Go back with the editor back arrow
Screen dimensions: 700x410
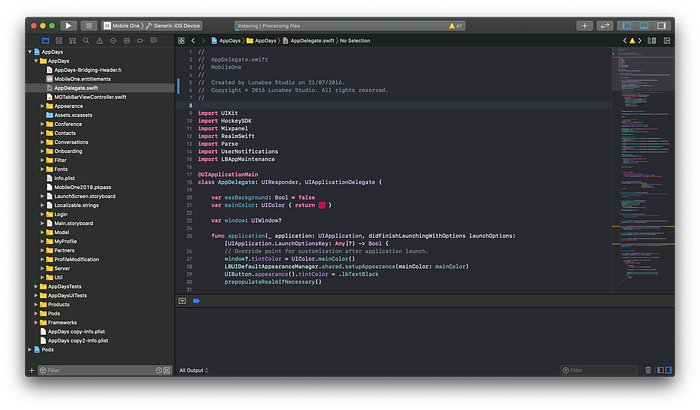pos(192,41)
